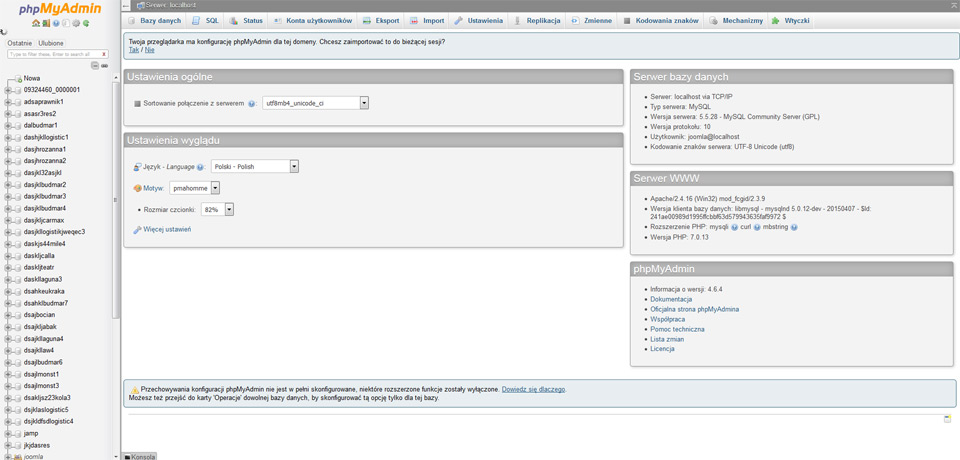Image resolution: width=960 pixels, height=460 pixels.
Task: Click the warning triangle icon in bottom notice
Action: click(x=135, y=390)
